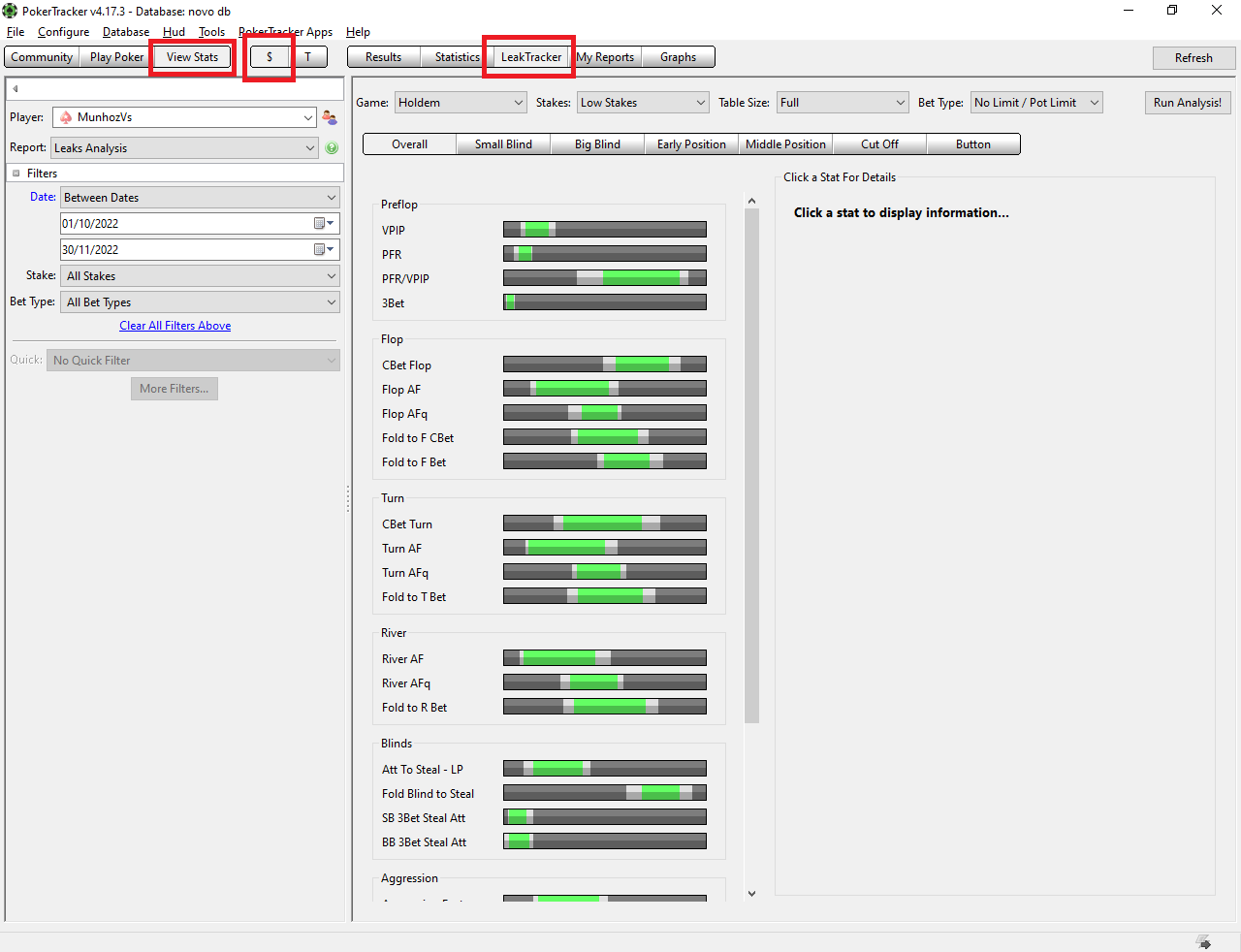Select the Middle Position tab
Viewport: 1241px width, 952px height.
(785, 144)
